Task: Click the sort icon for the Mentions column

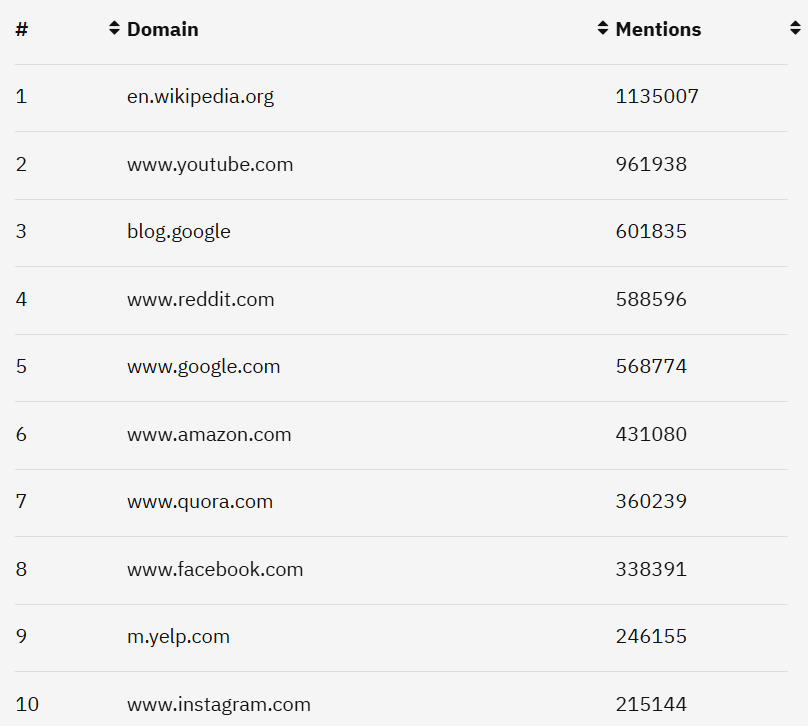Action: (794, 29)
